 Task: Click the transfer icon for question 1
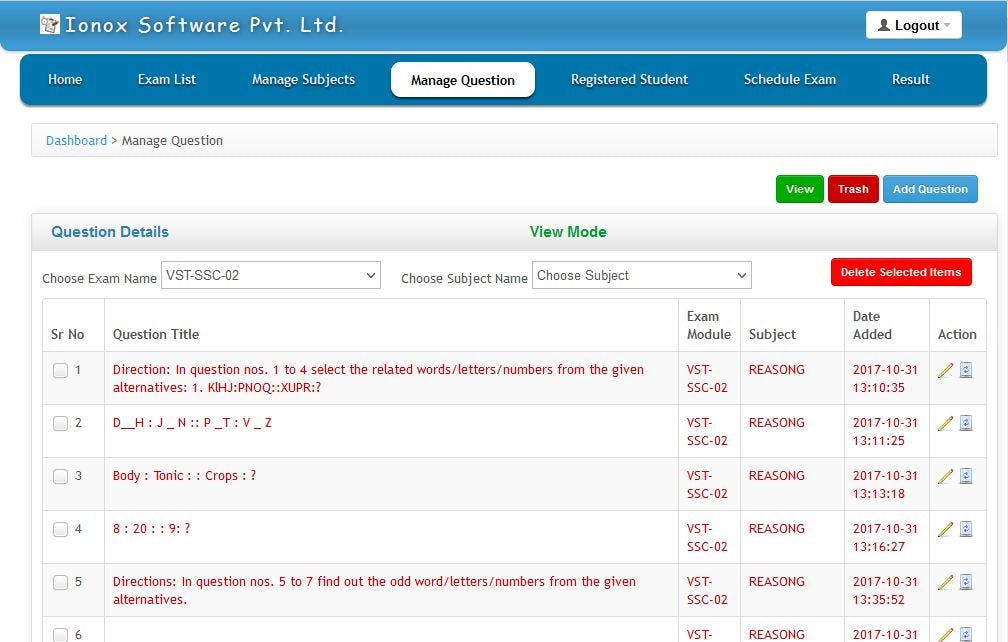tap(966, 369)
